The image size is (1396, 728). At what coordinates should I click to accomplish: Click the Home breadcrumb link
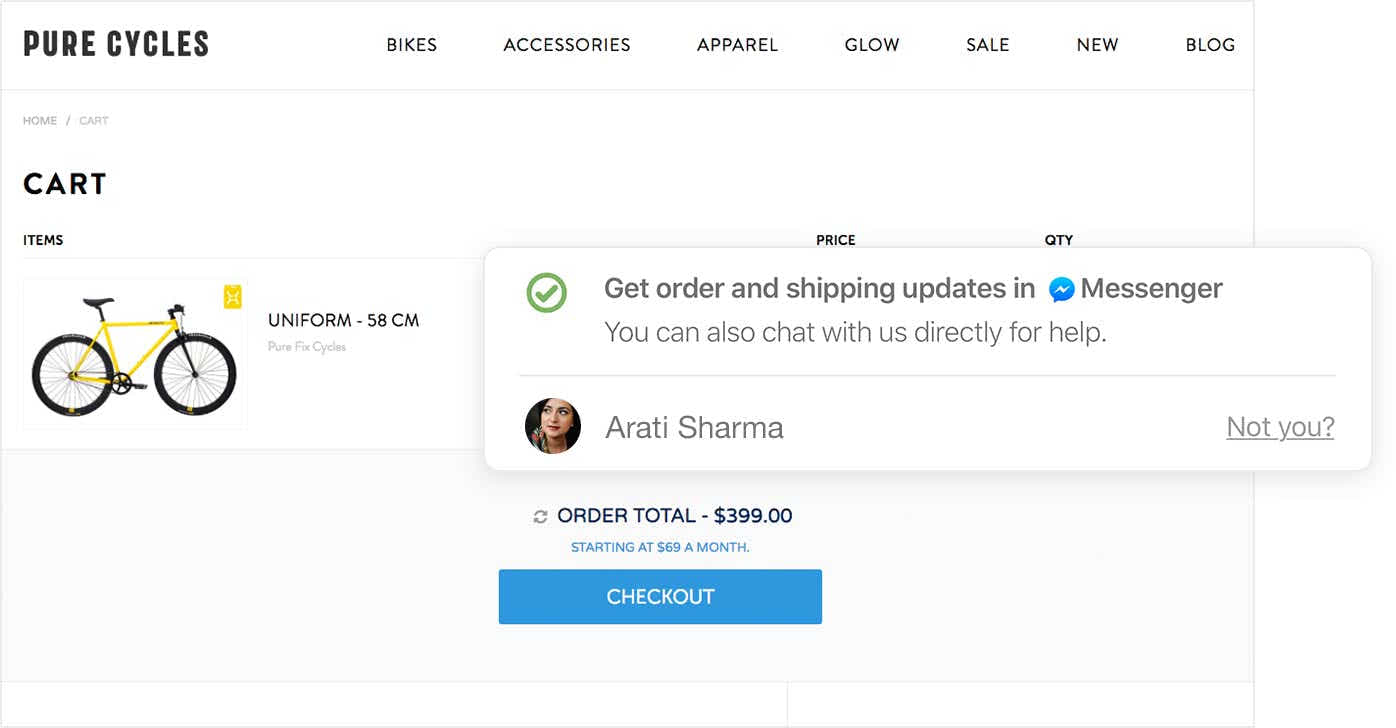pyautogui.click(x=40, y=121)
